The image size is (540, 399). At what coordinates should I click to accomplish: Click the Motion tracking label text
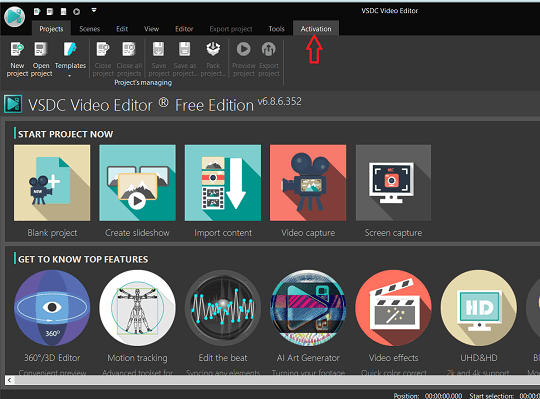[137, 358]
